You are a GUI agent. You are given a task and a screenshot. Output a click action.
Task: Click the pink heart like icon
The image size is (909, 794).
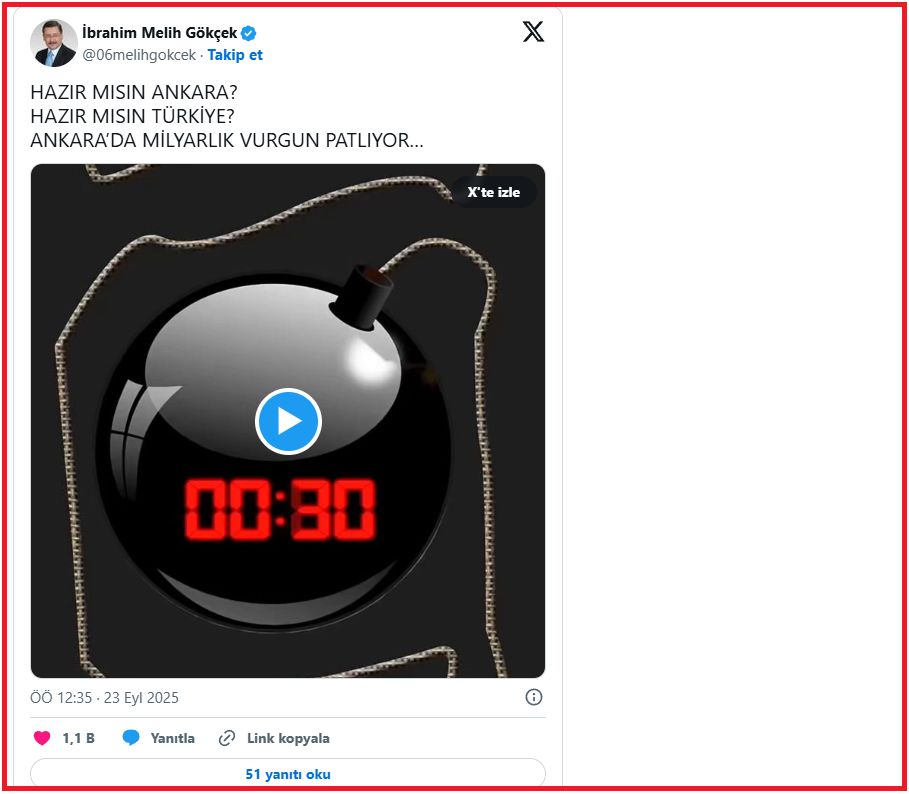point(42,738)
